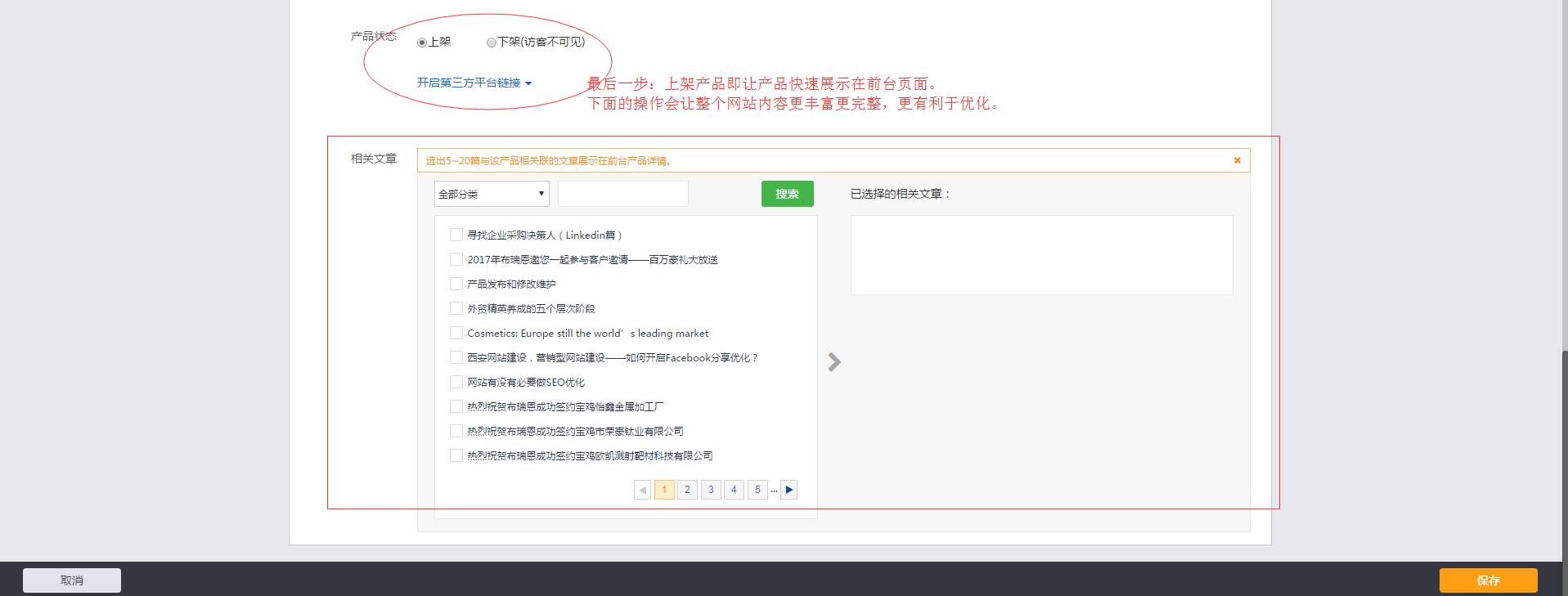The image size is (1568, 596).
Task: Dismiss the orange tip banner with X
Action: [1237, 160]
